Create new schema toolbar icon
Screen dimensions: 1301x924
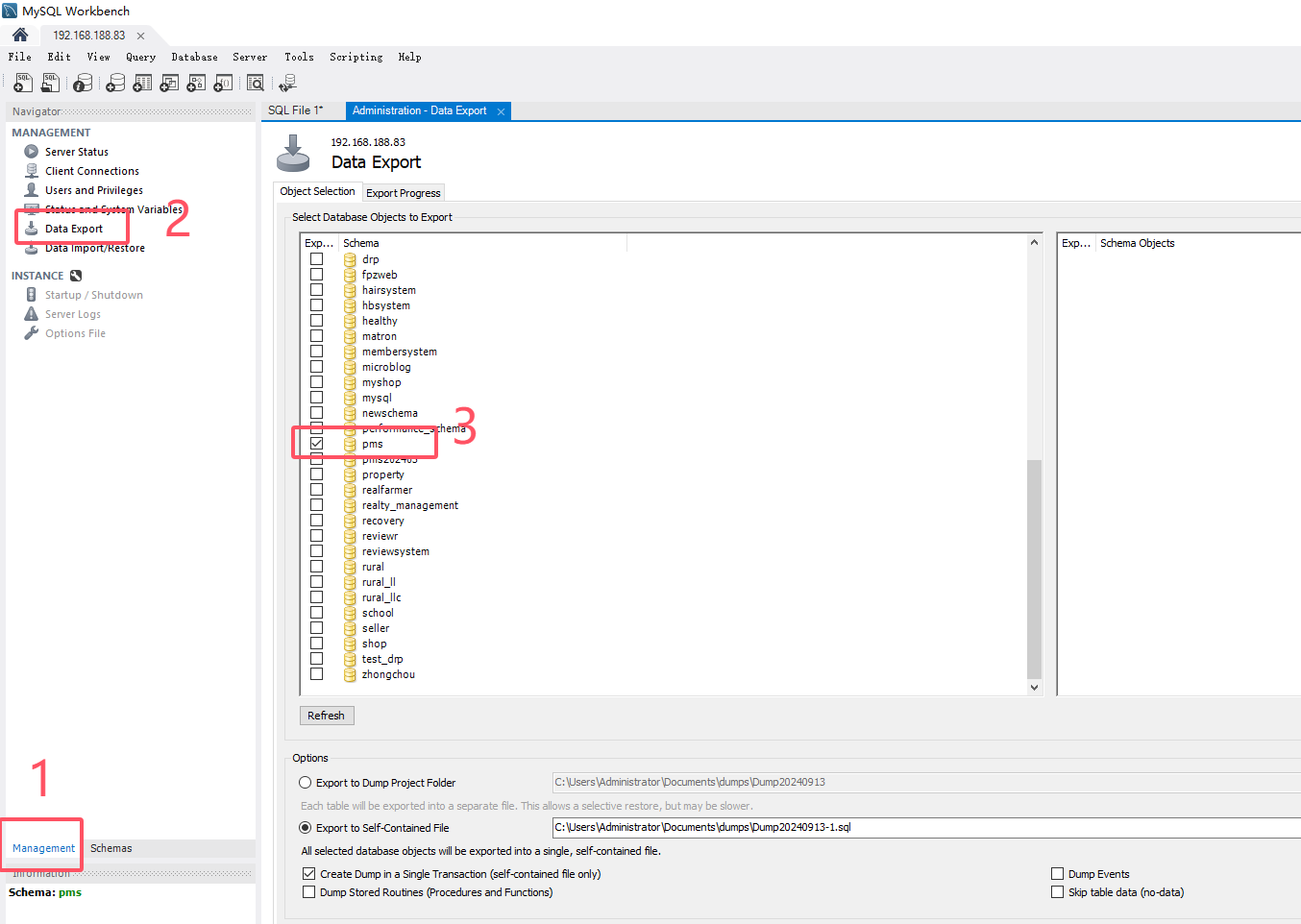pyautogui.click(x=115, y=84)
